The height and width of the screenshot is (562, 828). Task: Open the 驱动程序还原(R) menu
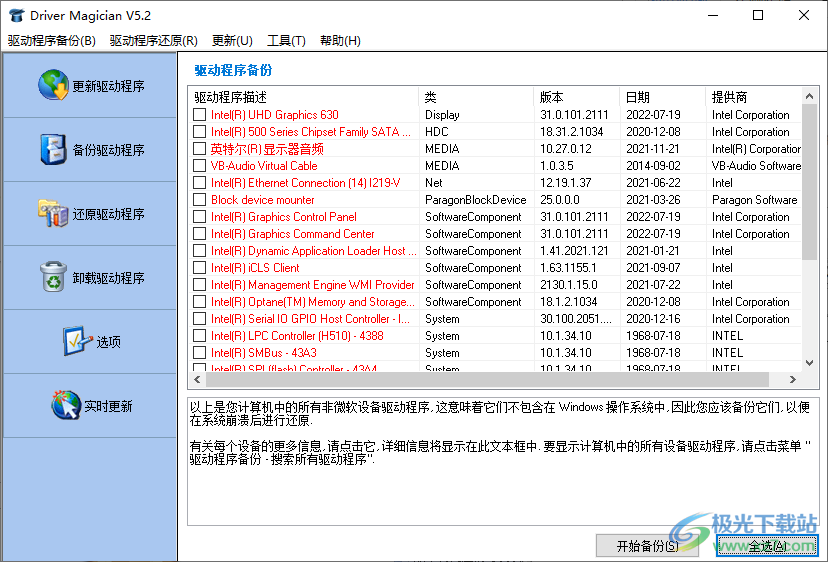[x=154, y=41]
